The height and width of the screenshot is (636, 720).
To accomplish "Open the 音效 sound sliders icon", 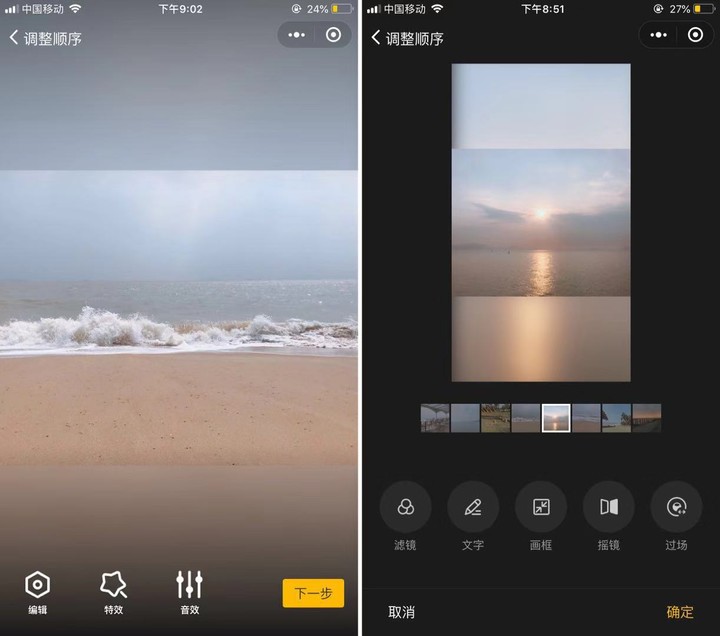I will pyautogui.click(x=190, y=592).
